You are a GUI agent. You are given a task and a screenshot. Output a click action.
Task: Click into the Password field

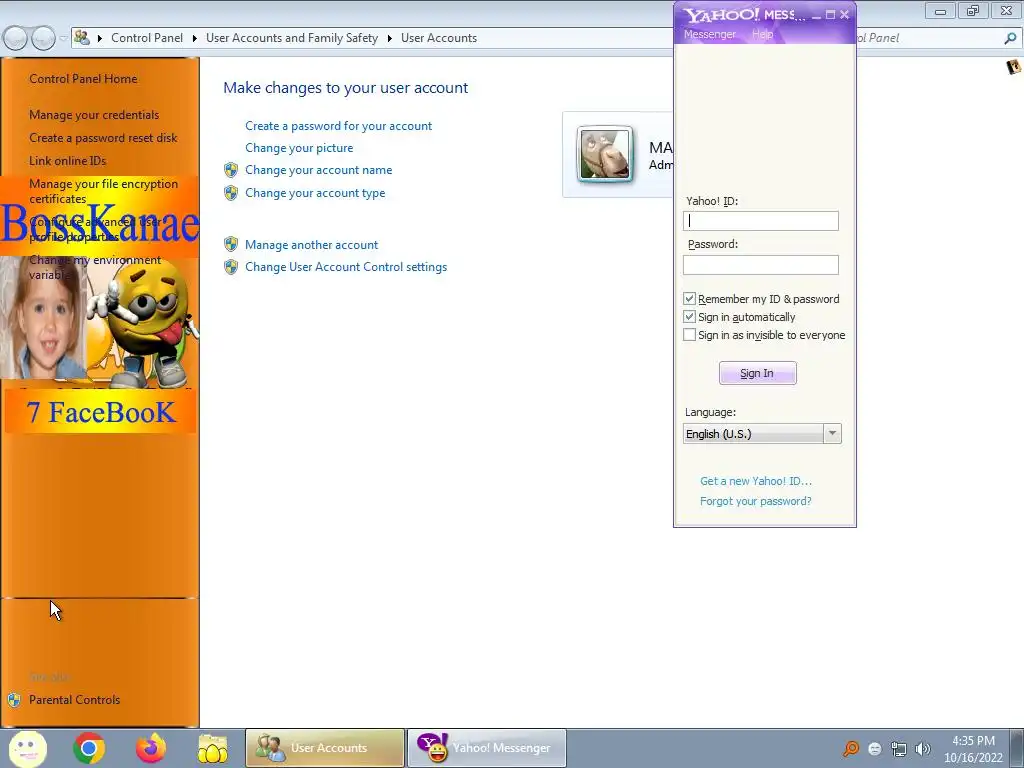click(761, 264)
